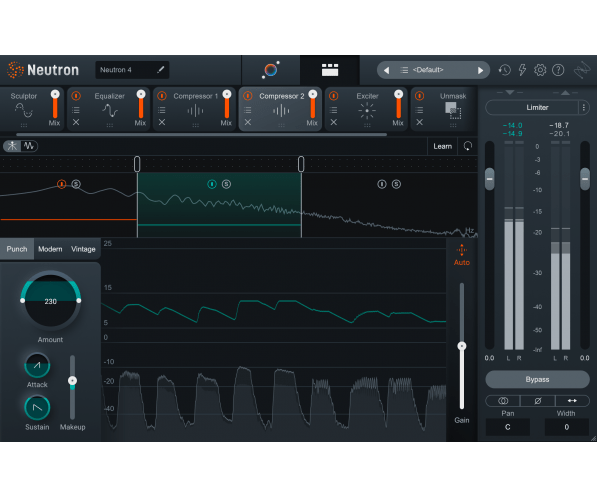Adjust the Exciter Mix slider

[x=398, y=104]
